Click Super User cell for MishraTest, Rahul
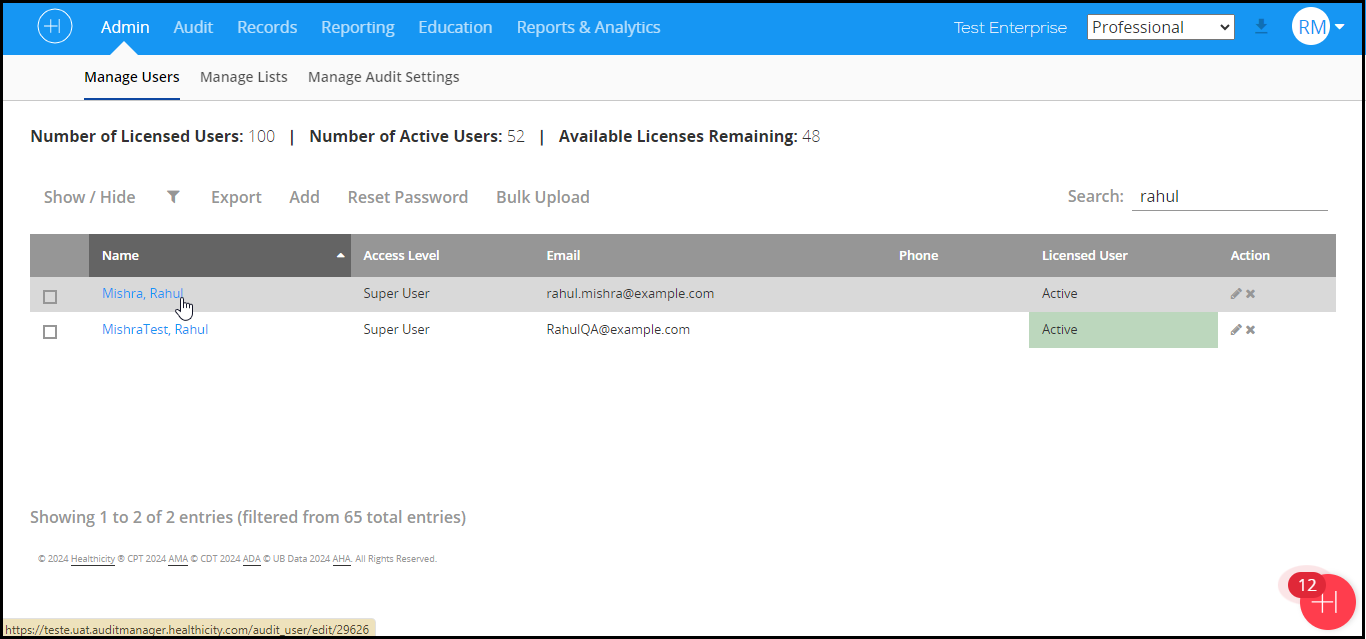 pos(396,329)
